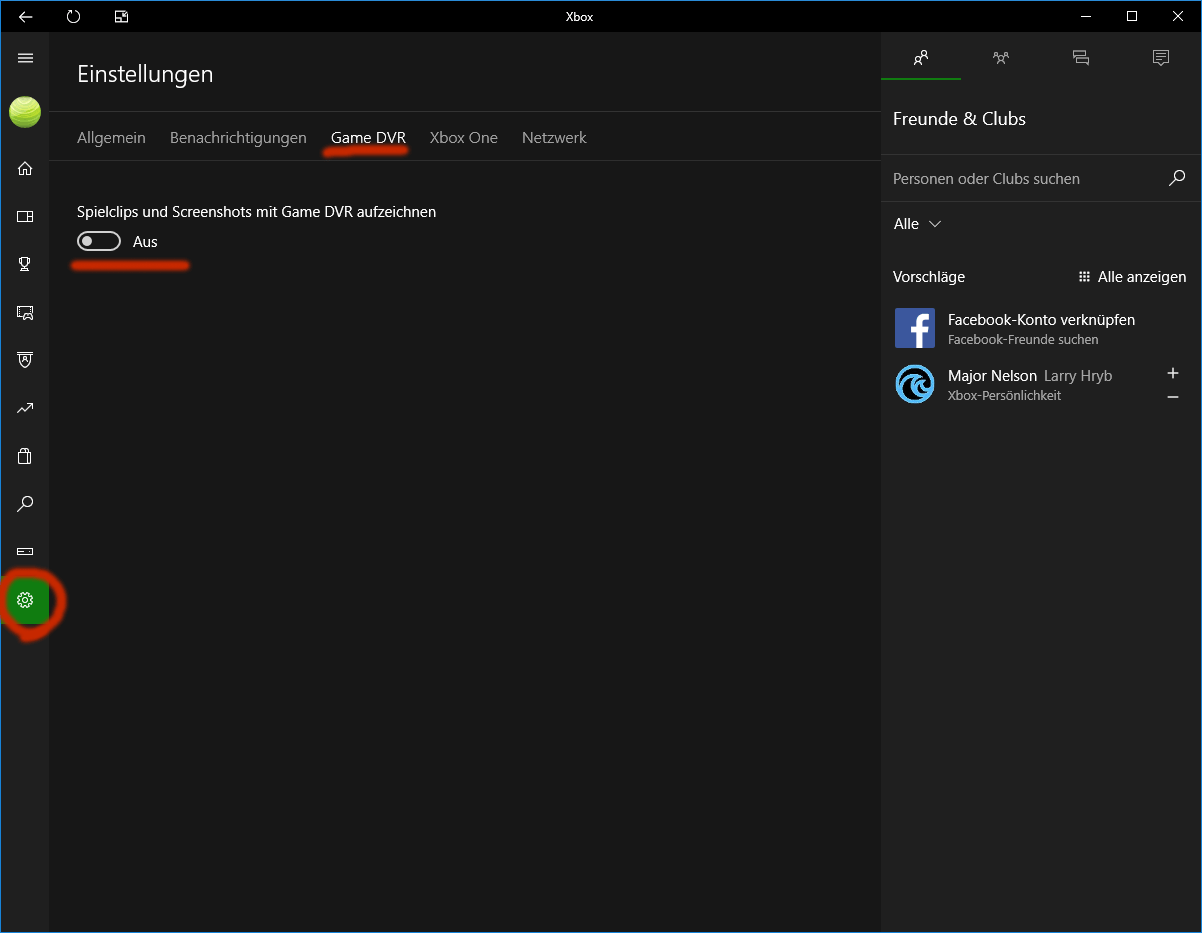1202x933 pixels.
Task: Open the hamburger menu in the sidebar
Action: pos(25,58)
